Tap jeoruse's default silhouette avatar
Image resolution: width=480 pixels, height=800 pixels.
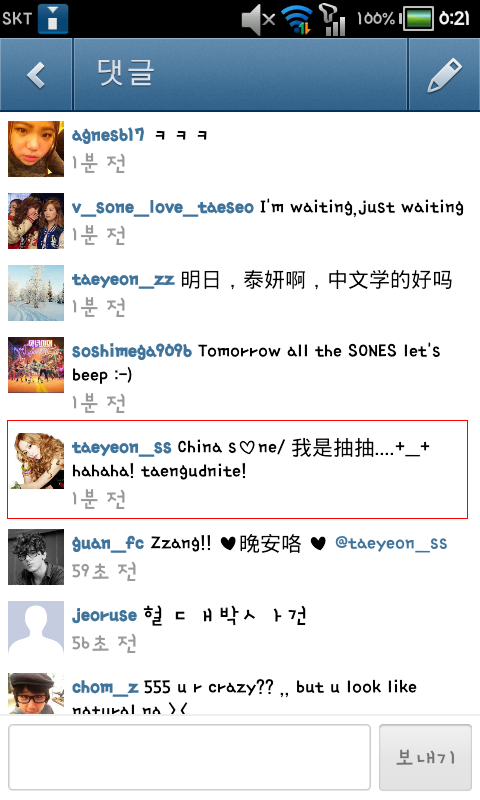pos(36,629)
